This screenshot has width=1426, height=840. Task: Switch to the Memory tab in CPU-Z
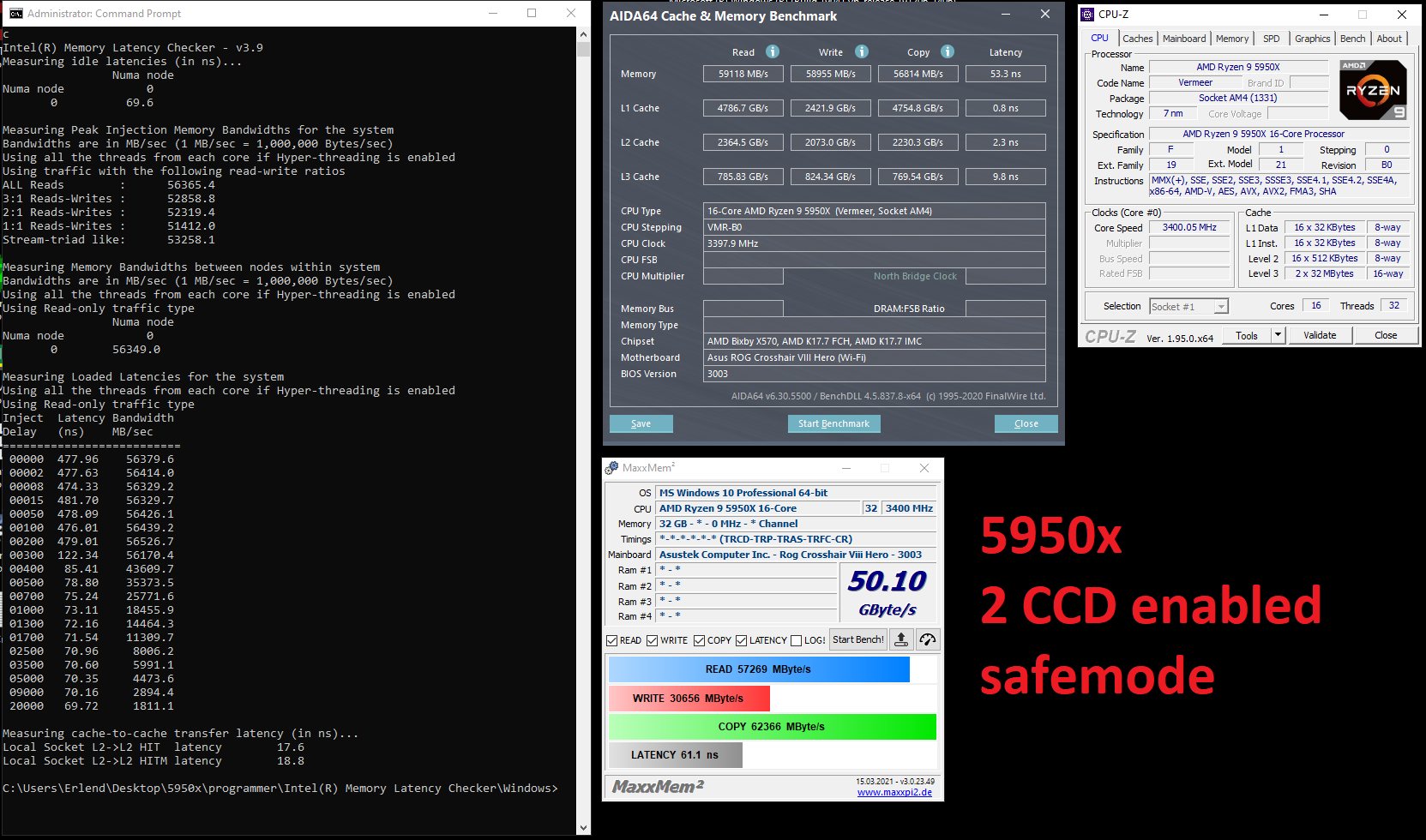(x=1232, y=39)
